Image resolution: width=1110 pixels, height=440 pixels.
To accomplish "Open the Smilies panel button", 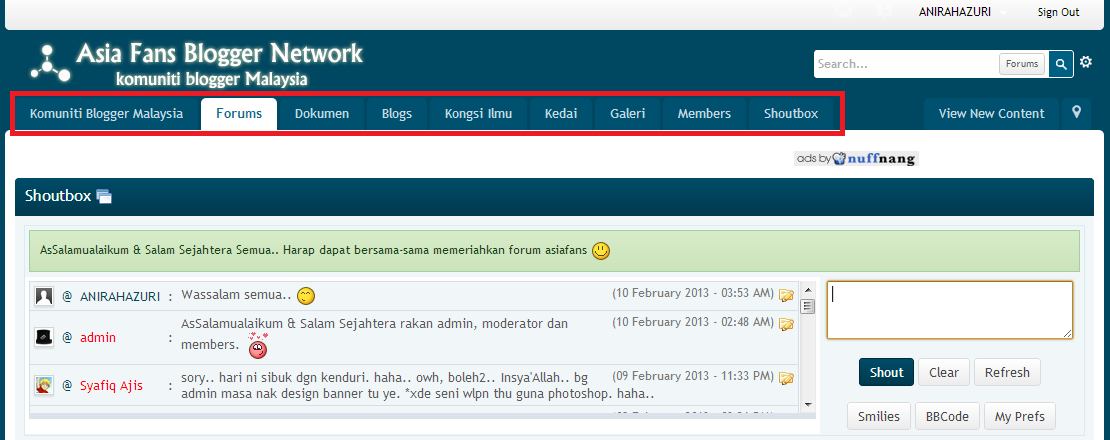I will (879, 417).
